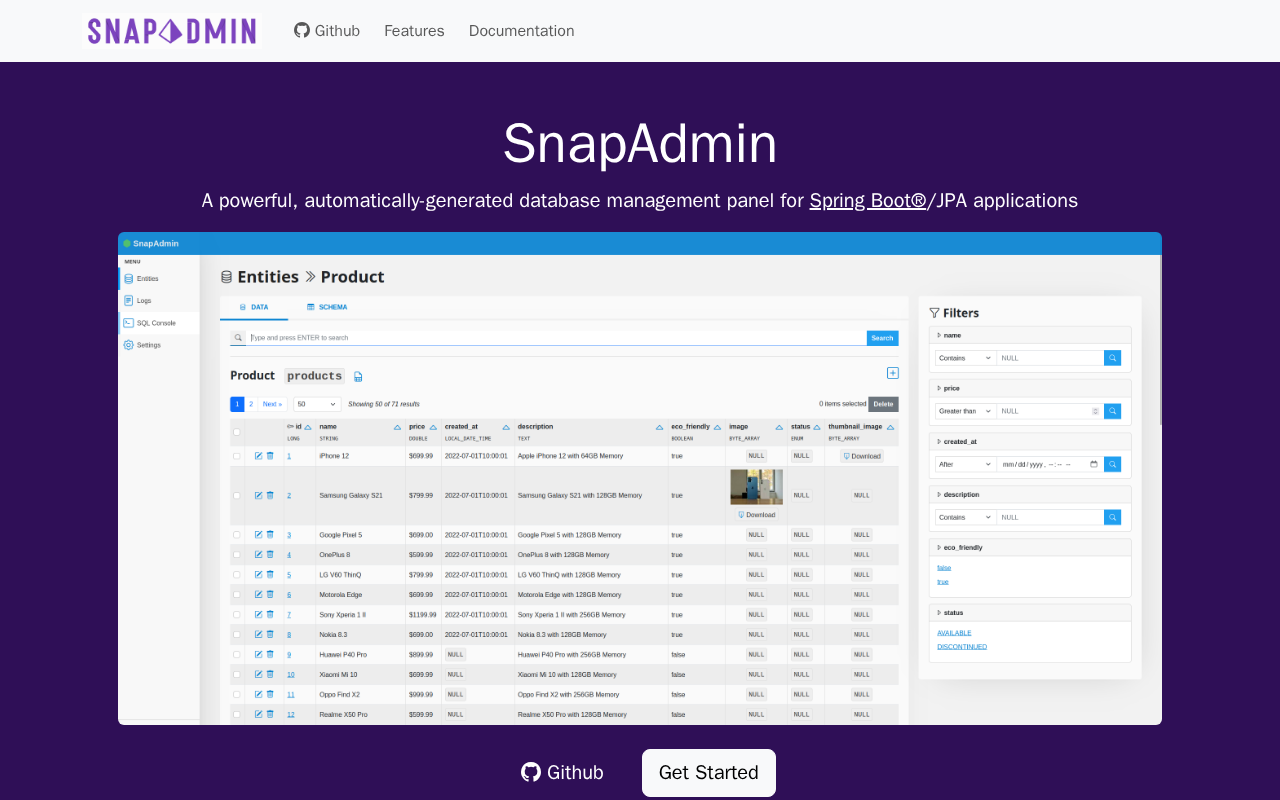The image size is (1280, 800).
Task: Click the edit icon for Google Pixel 5
Action: click(x=258, y=535)
